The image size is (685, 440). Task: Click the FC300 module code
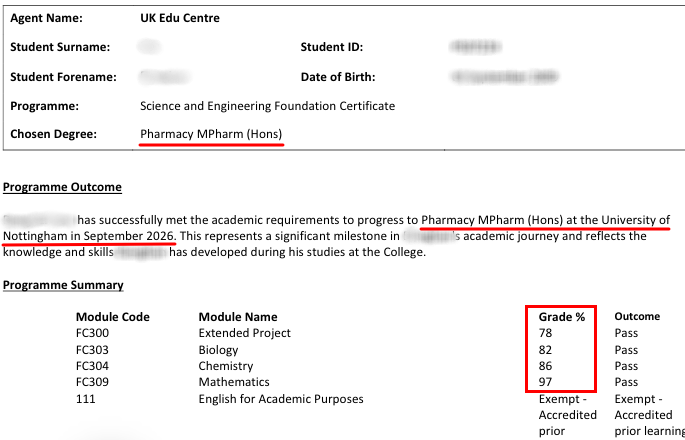92,333
